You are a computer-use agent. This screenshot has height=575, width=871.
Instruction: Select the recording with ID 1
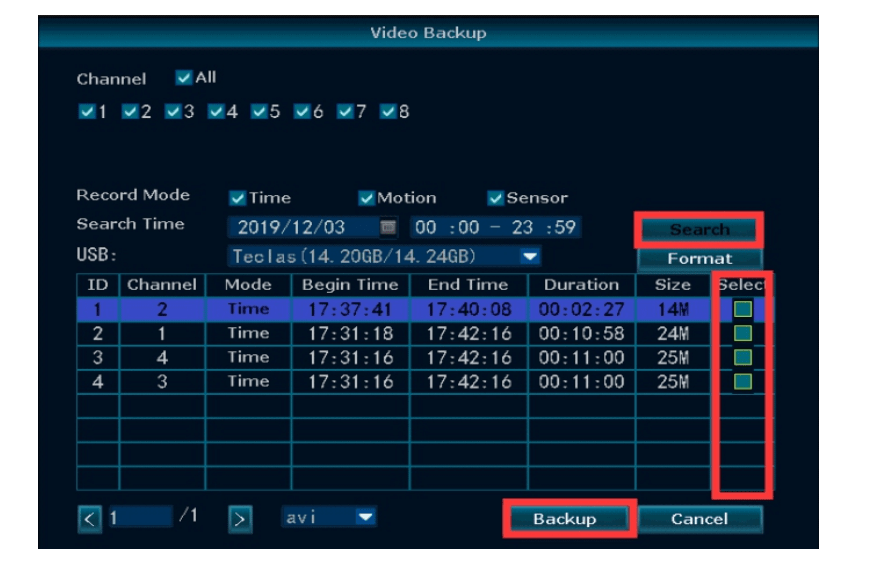coord(743,310)
